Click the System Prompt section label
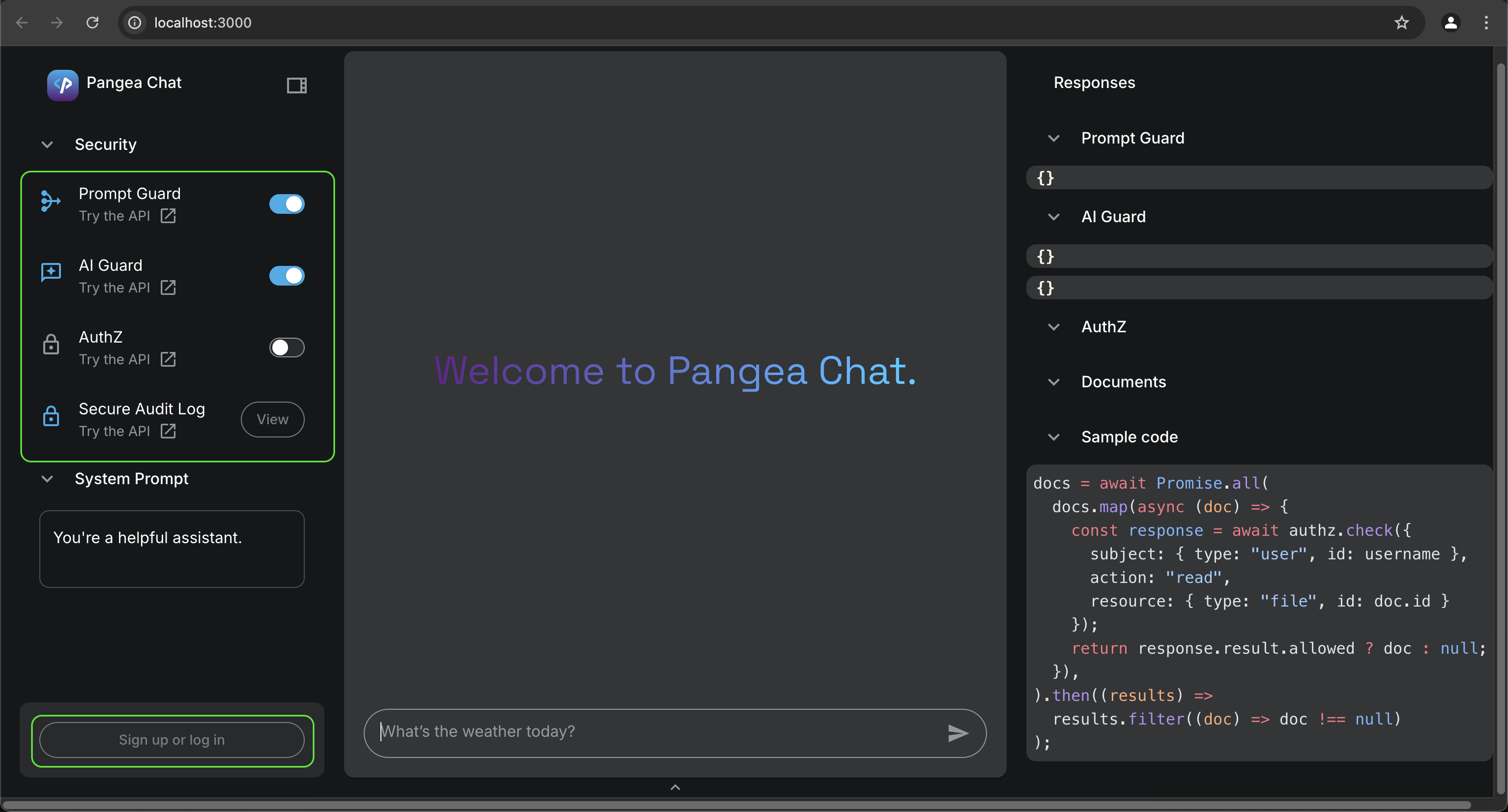This screenshot has width=1508, height=812. point(132,479)
